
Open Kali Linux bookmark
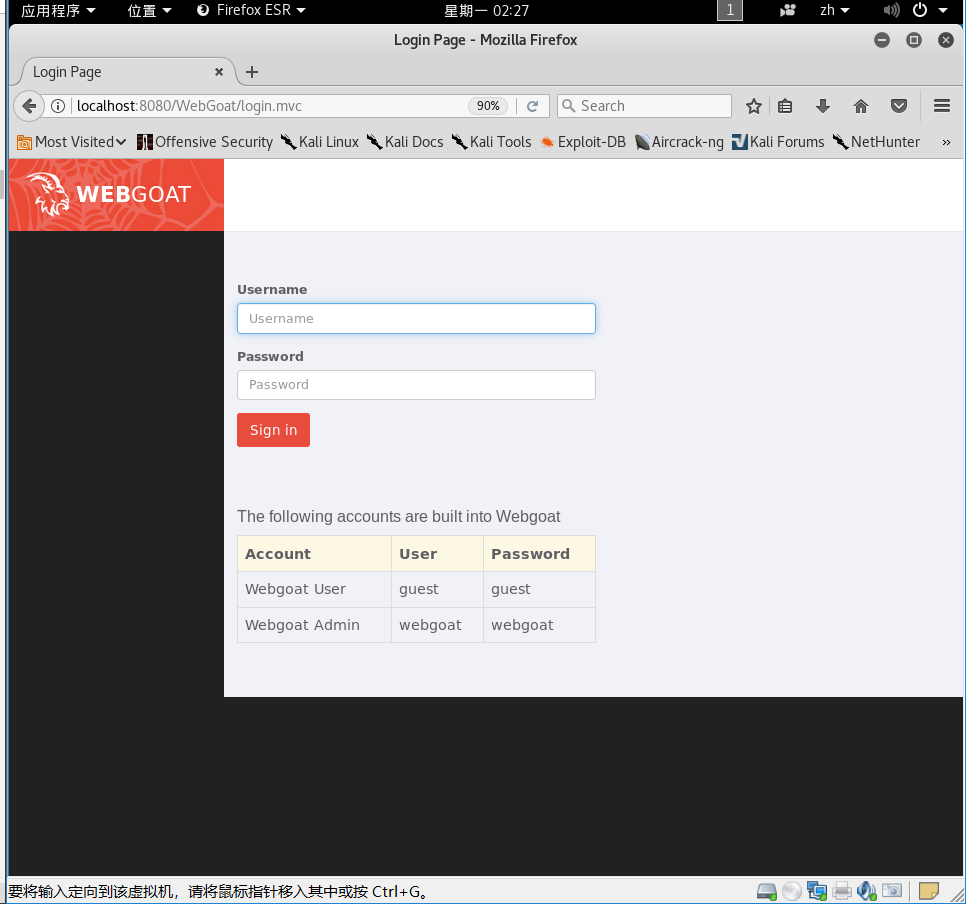(320, 142)
